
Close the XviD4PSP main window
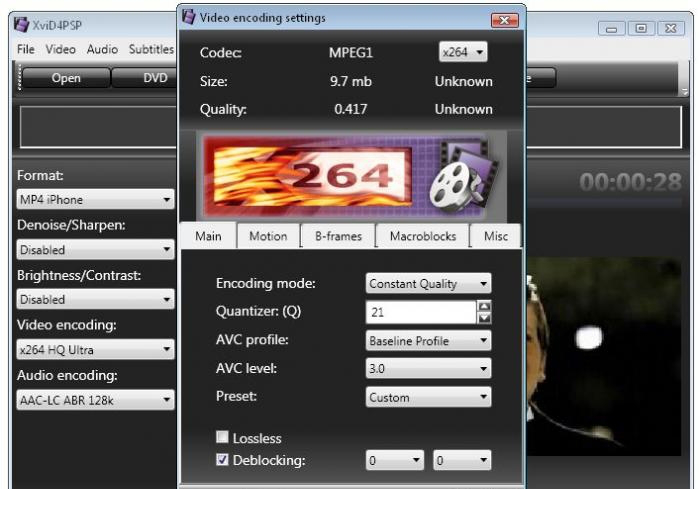[x=671, y=29]
